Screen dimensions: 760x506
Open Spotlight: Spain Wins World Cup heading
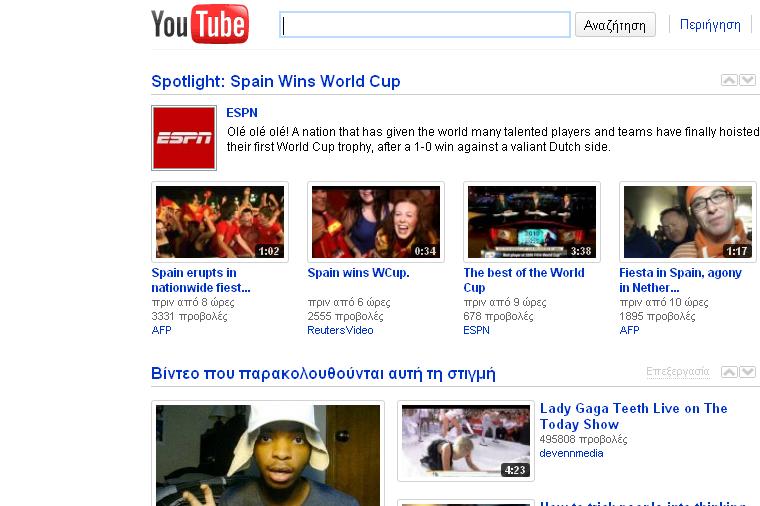276,81
